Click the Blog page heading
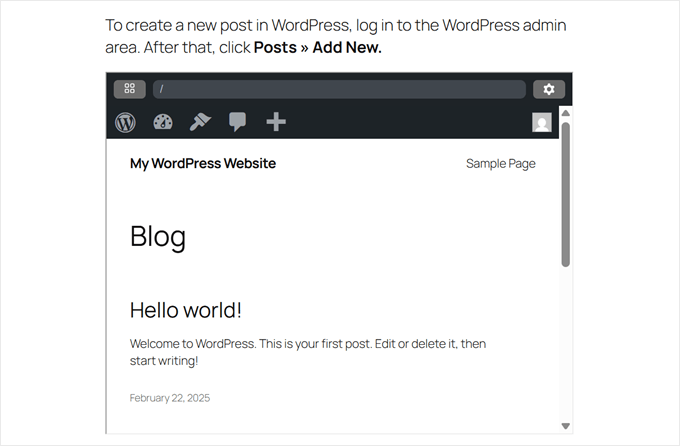Viewport: 680px width, 446px height. (x=158, y=237)
